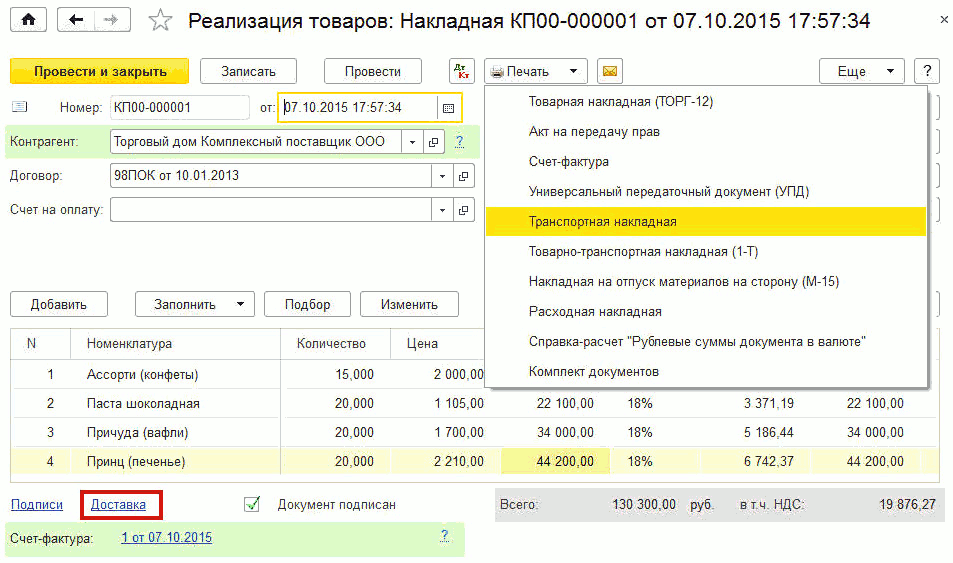Click Провести и закрыть button
Screen dimensions: 953x563
(100, 71)
